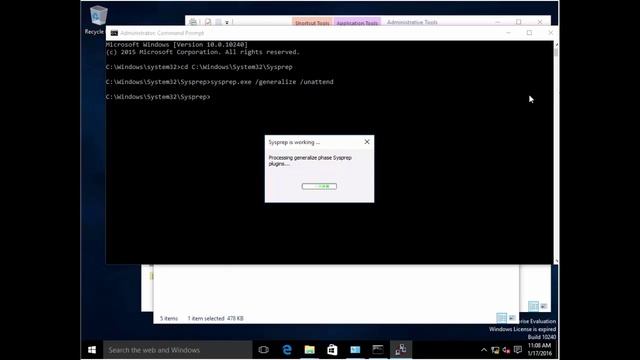Open the network tray icon
The height and width of the screenshot is (360, 640).
[x=495, y=350]
